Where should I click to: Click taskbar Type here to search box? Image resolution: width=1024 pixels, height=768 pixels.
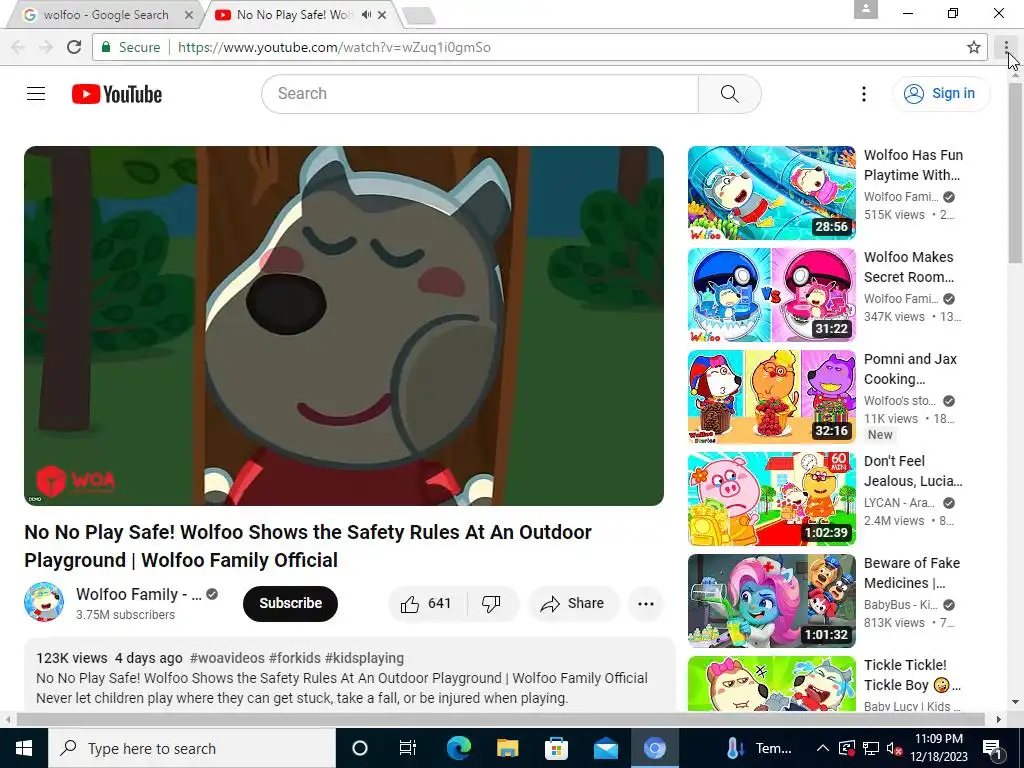point(191,748)
